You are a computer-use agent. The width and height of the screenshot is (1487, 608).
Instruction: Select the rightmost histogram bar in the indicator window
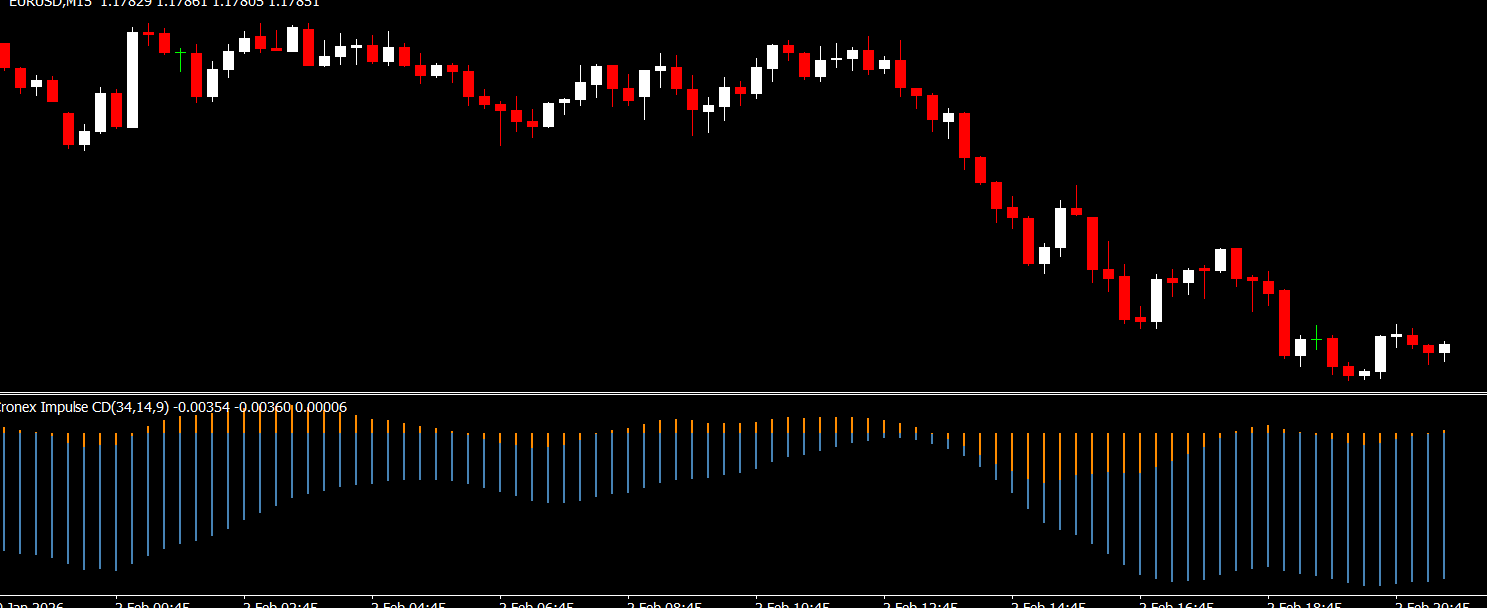(1444, 505)
